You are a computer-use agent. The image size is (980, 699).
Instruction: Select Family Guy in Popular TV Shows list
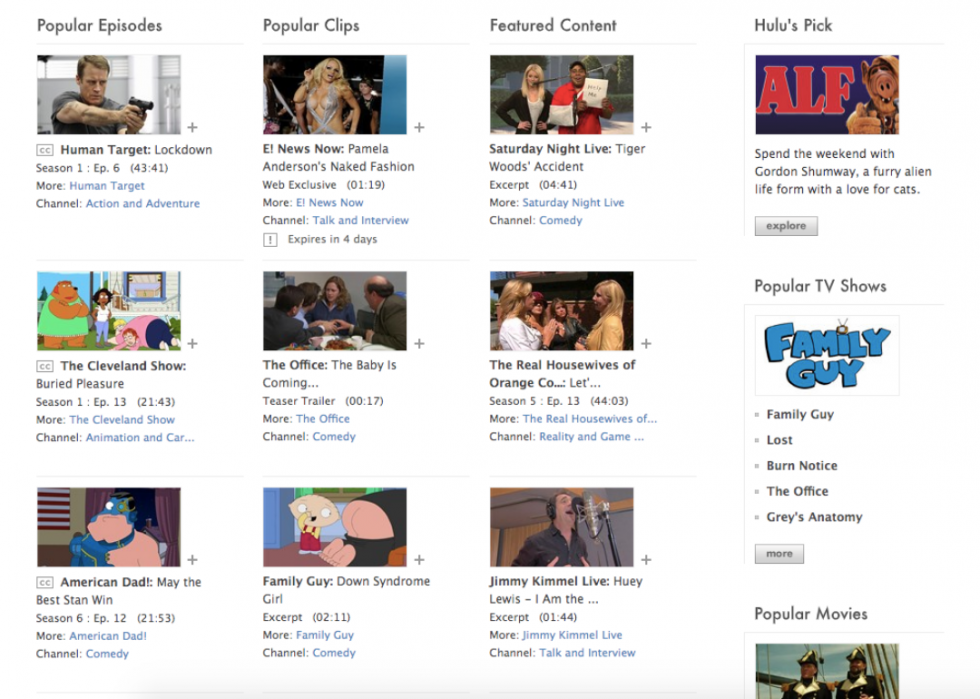click(x=800, y=415)
